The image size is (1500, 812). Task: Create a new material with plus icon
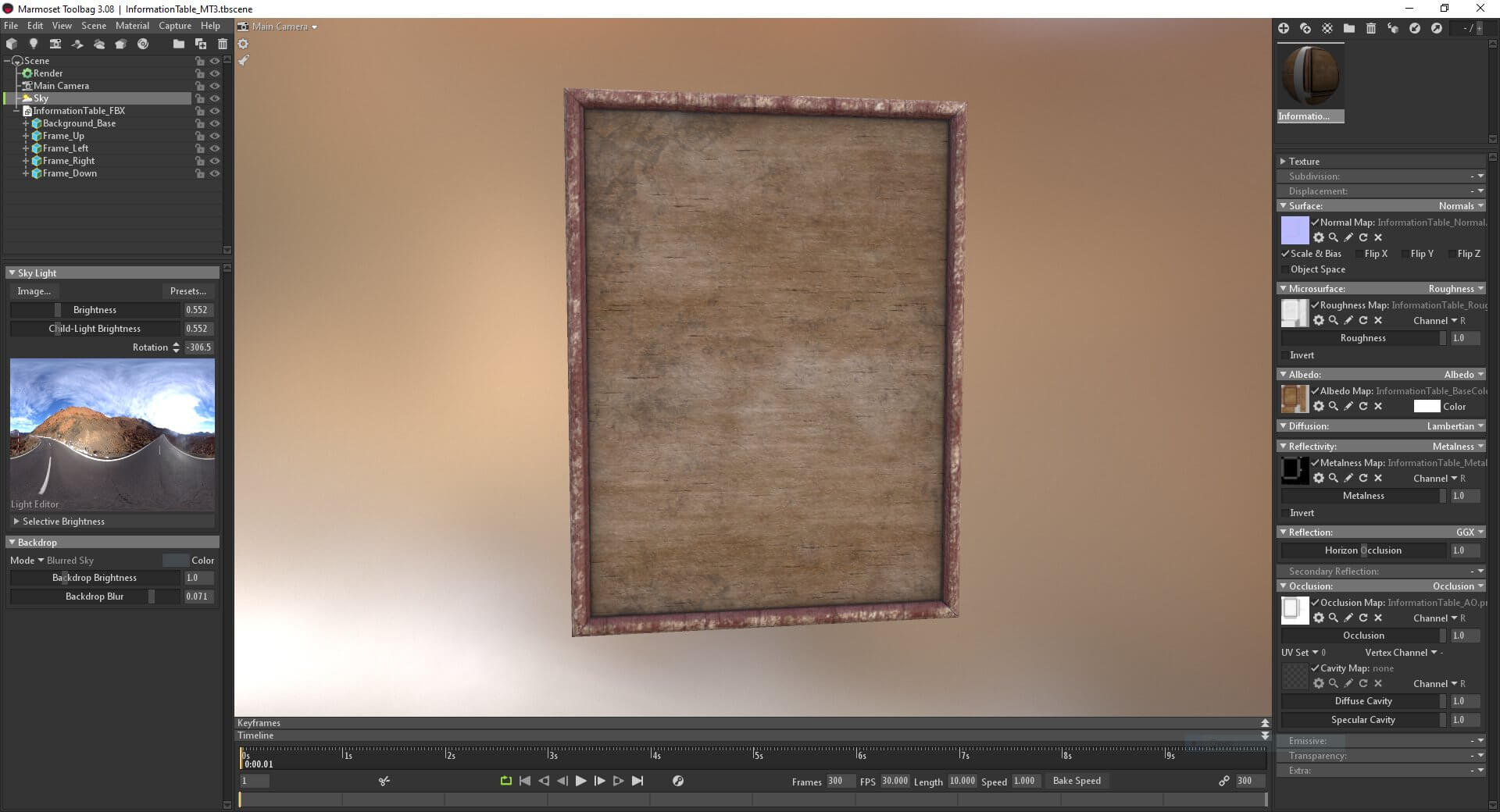[1283, 28]
